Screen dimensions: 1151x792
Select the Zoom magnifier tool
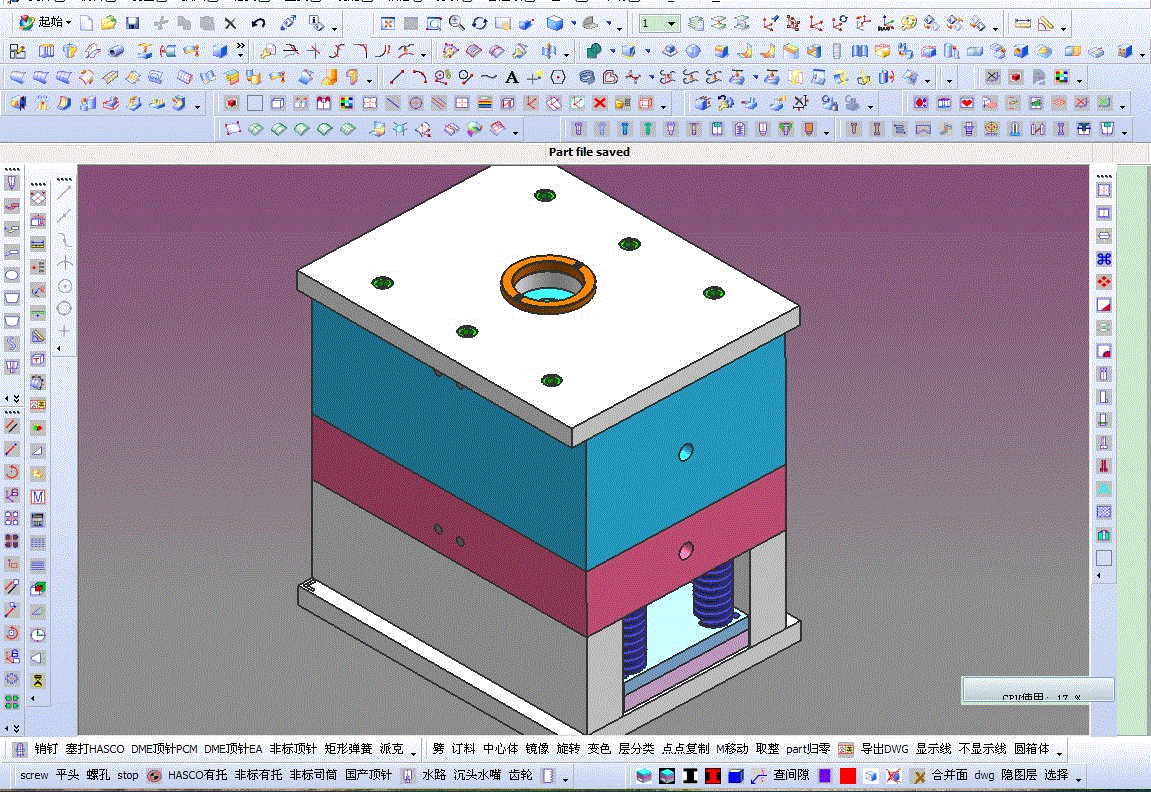tap(457, 23)
